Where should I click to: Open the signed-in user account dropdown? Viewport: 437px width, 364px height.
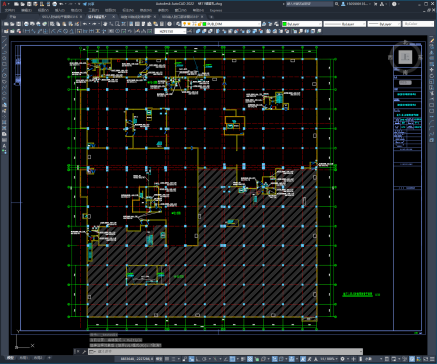(x=358, y=4)
